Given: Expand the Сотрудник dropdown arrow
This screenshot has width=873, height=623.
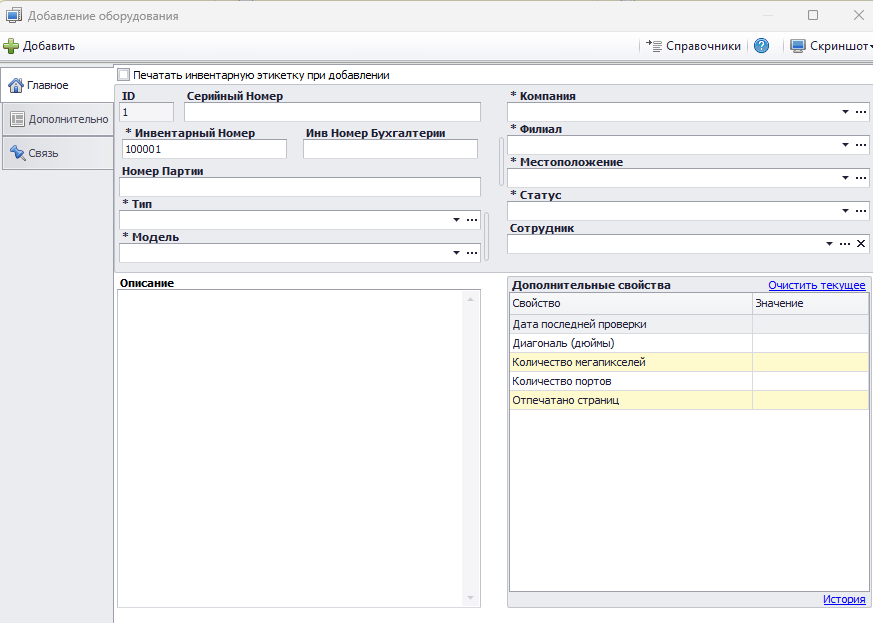Looking at the screenshot, I should coord(829,244).
